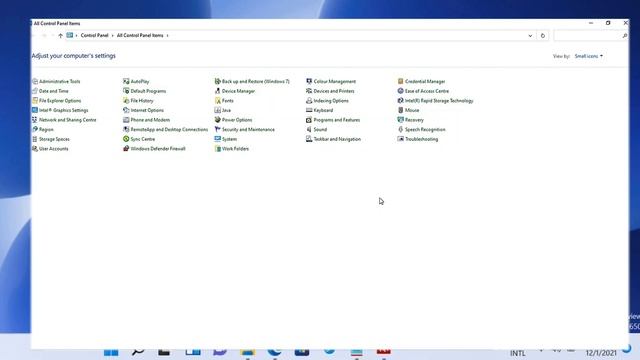Expand chevron after Control Panel breadcrumb

[x=113, y=36]
